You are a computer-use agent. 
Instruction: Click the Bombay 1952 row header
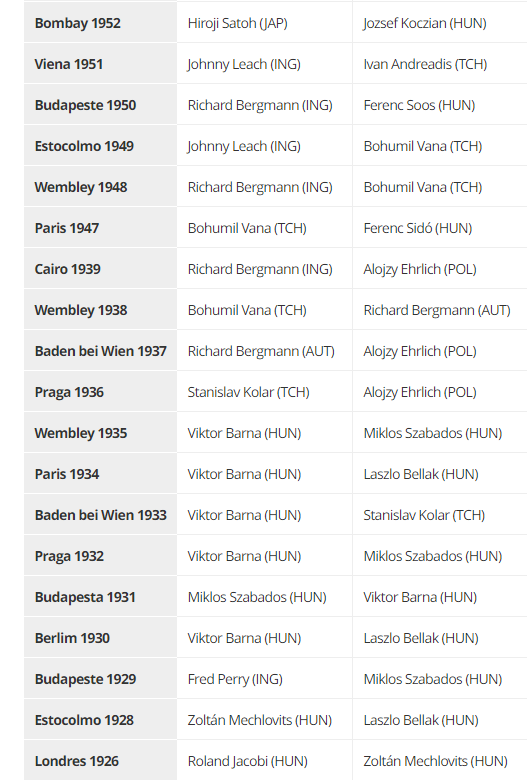(x=100, y=23)
